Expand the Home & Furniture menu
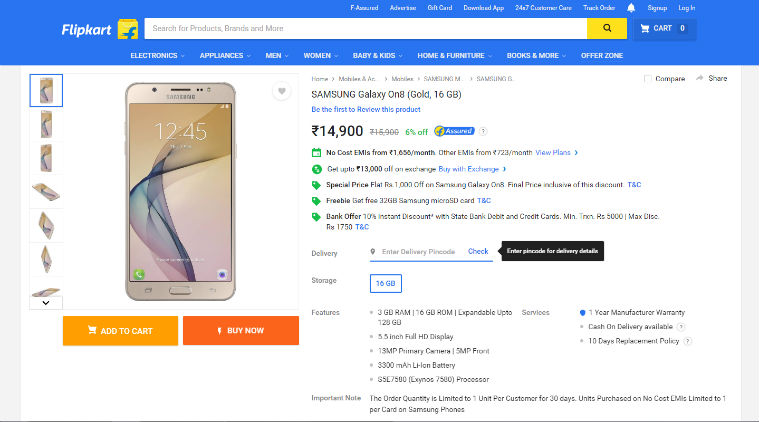This screenshot has width=759, height=422. point(455,56)
